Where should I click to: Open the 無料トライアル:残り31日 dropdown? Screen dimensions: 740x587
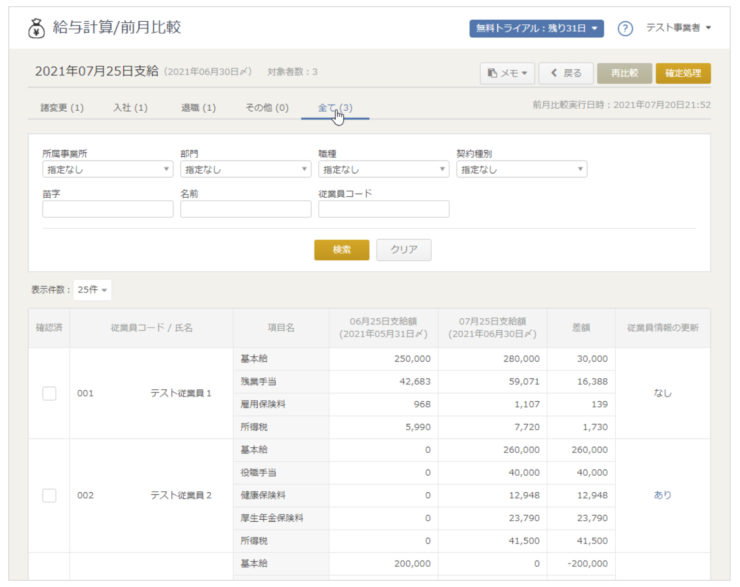click(x=536, y=28)
